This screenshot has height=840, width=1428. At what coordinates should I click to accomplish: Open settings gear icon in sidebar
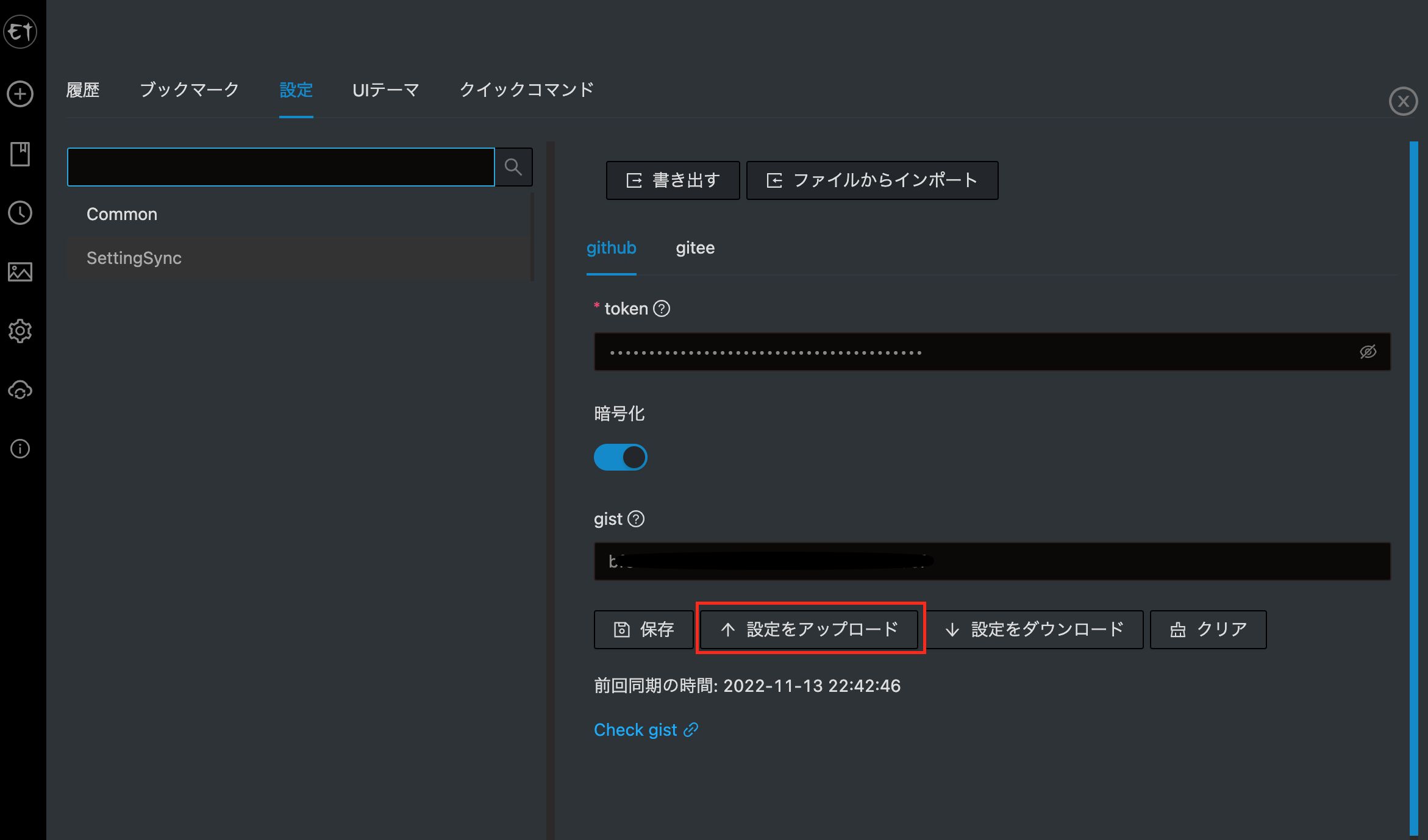pos(20,331)
